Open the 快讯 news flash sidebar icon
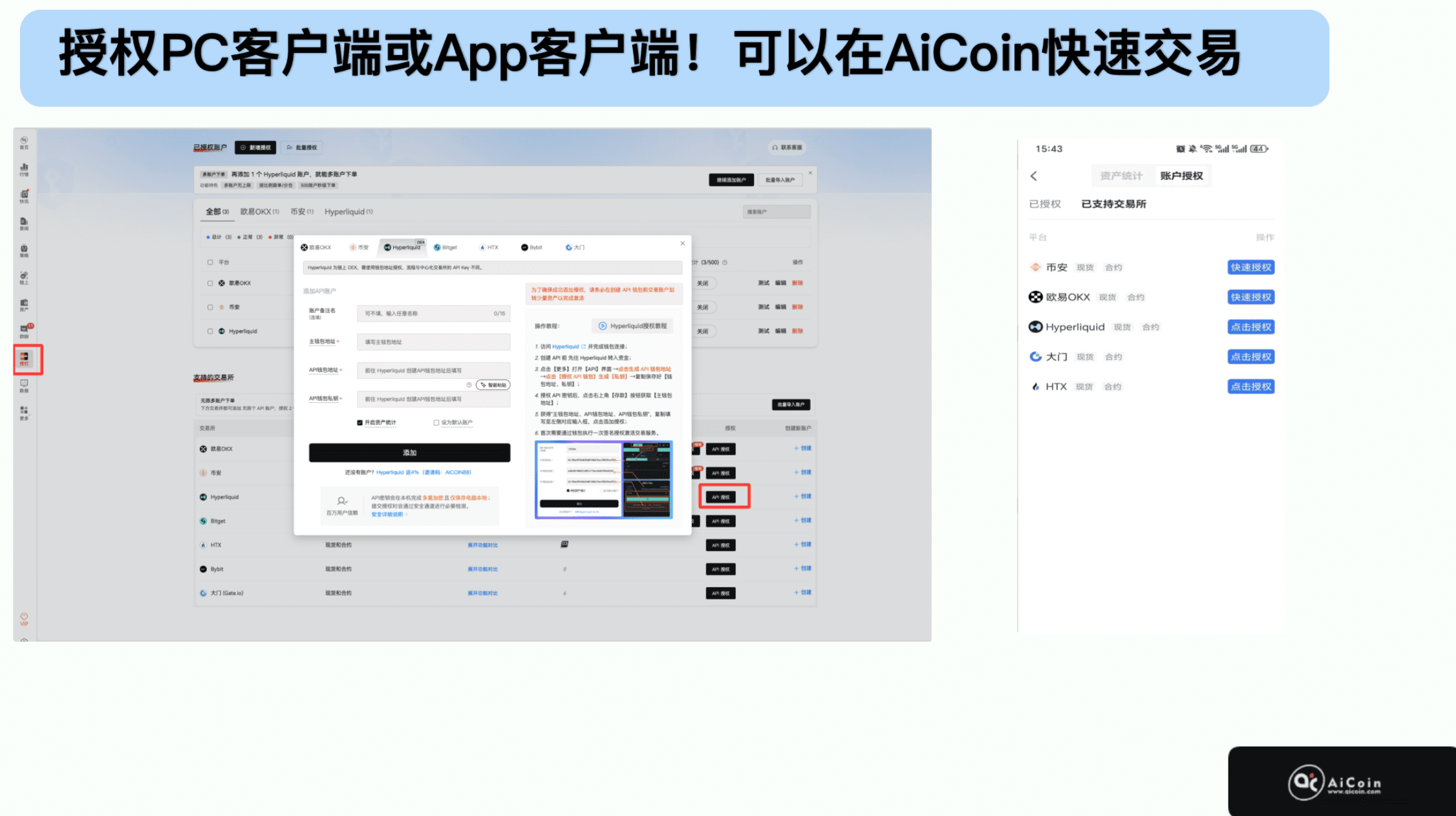 click(24, 197)
